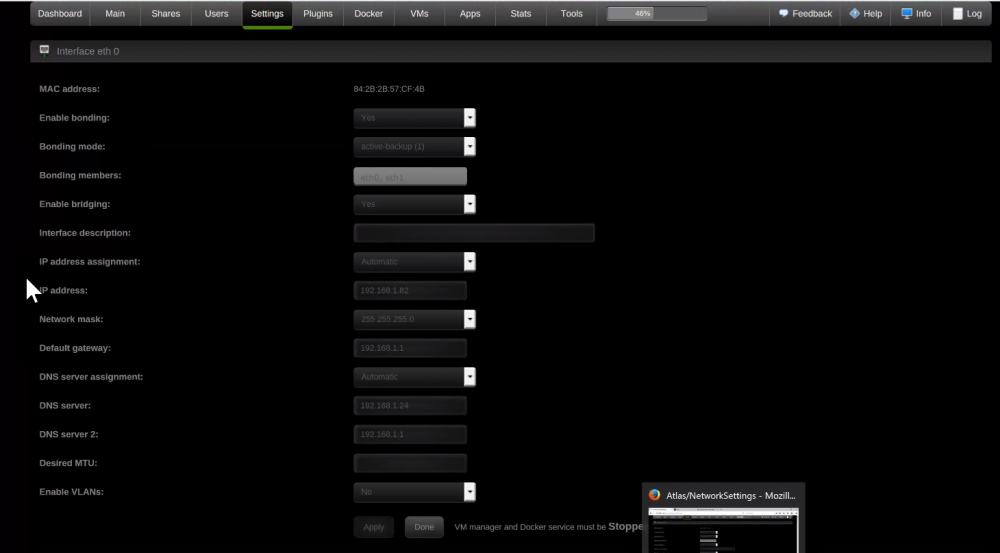Click the Log document icon
Image resolution: width=1000 pixels, height=553 pixels.
click(957, 13)
